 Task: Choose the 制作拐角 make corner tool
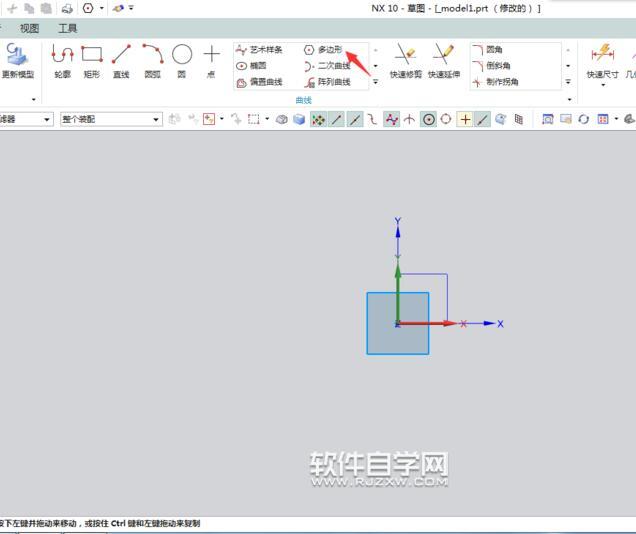(x=495, y=82)
